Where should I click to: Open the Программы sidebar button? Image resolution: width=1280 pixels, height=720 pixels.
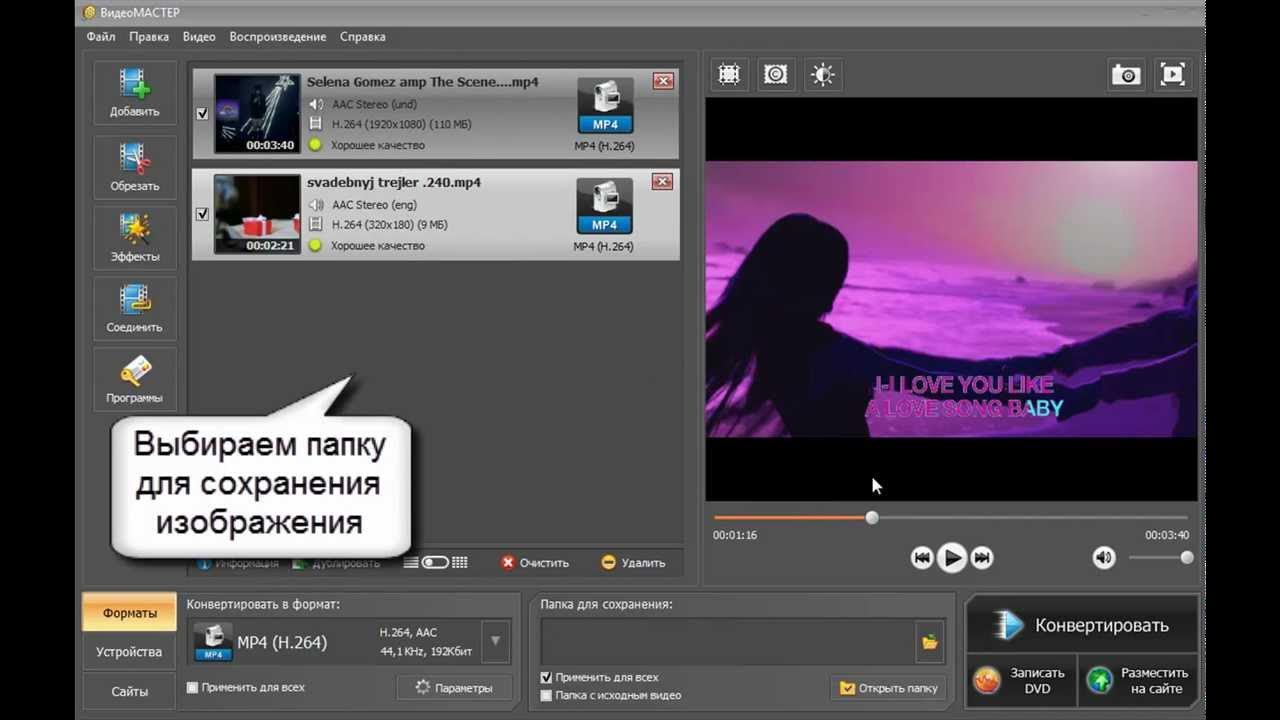click(135, 379)
